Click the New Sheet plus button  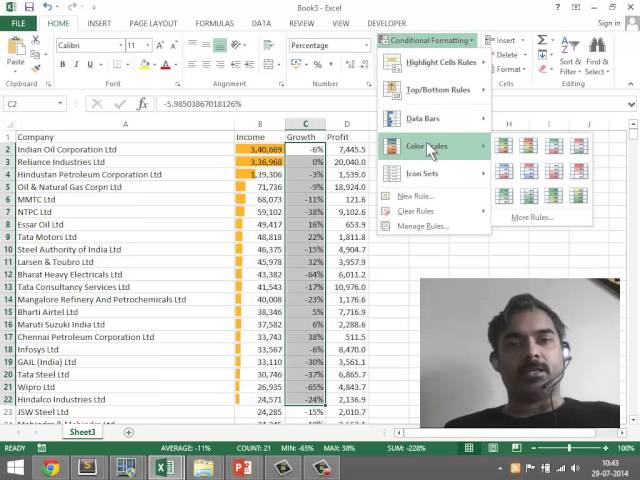[x=129, y=432]
